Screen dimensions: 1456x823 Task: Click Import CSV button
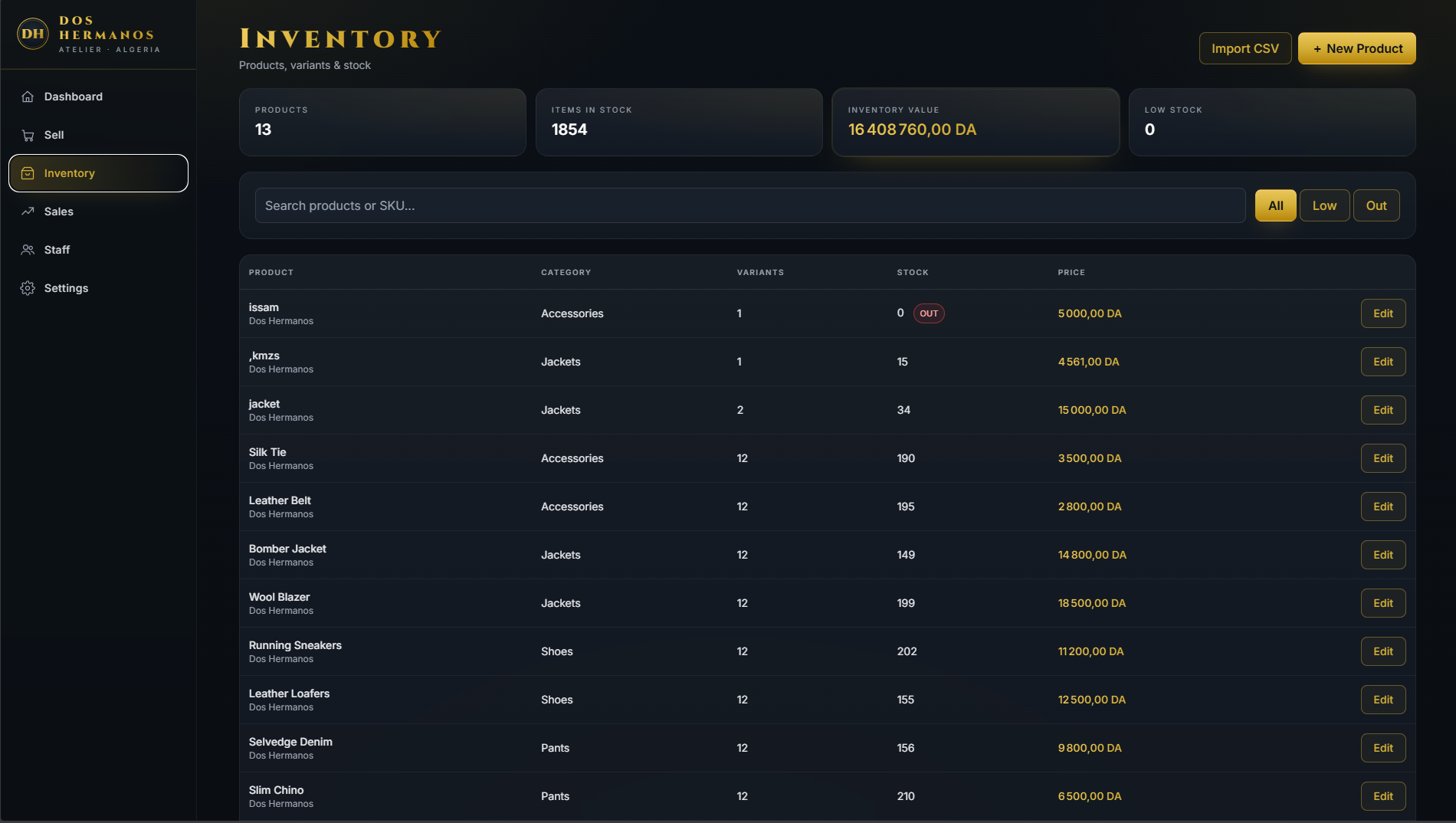(1245, 48)
